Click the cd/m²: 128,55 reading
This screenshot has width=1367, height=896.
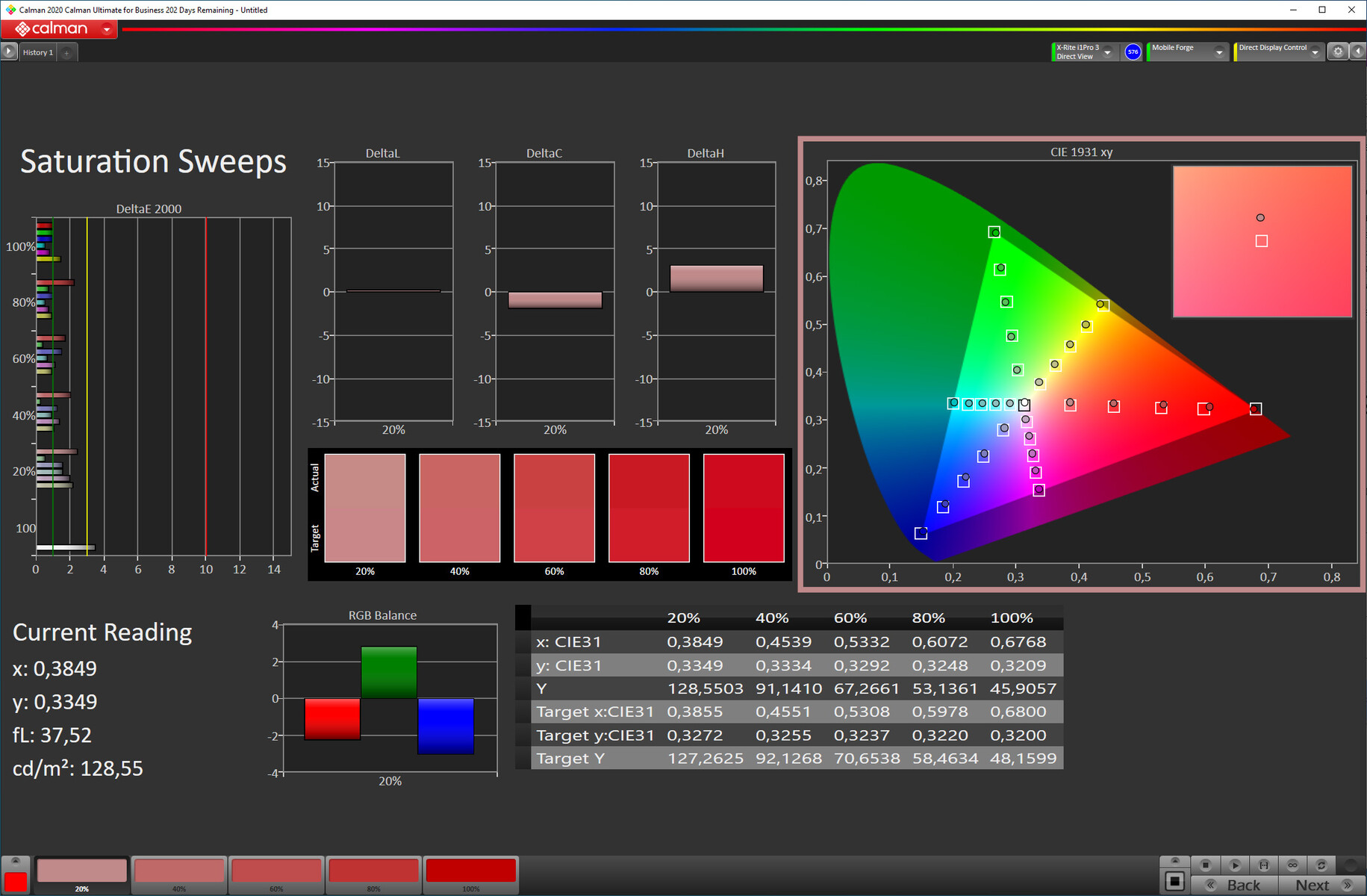pyautogui.click(x=78, y=768)
